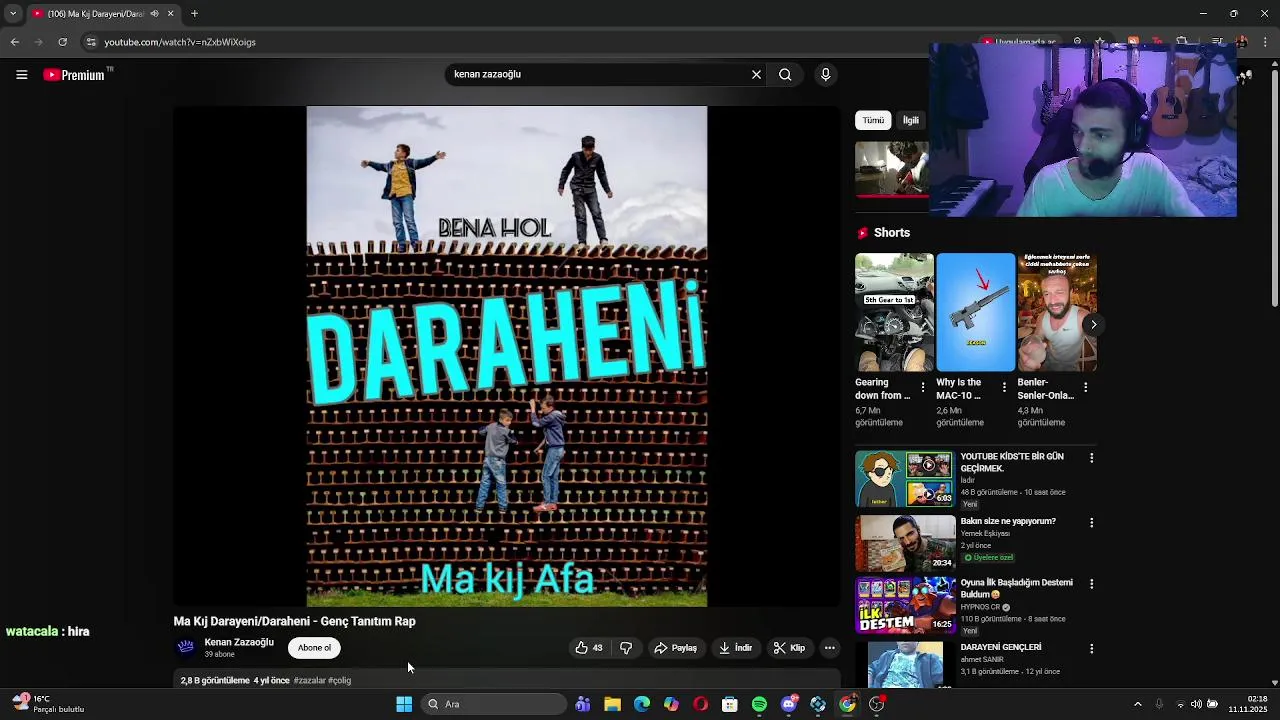The height and width of the screenshot is (720, 1280).
Task: Go to YouTube Premium home logo
Action: tap(75, 75)
